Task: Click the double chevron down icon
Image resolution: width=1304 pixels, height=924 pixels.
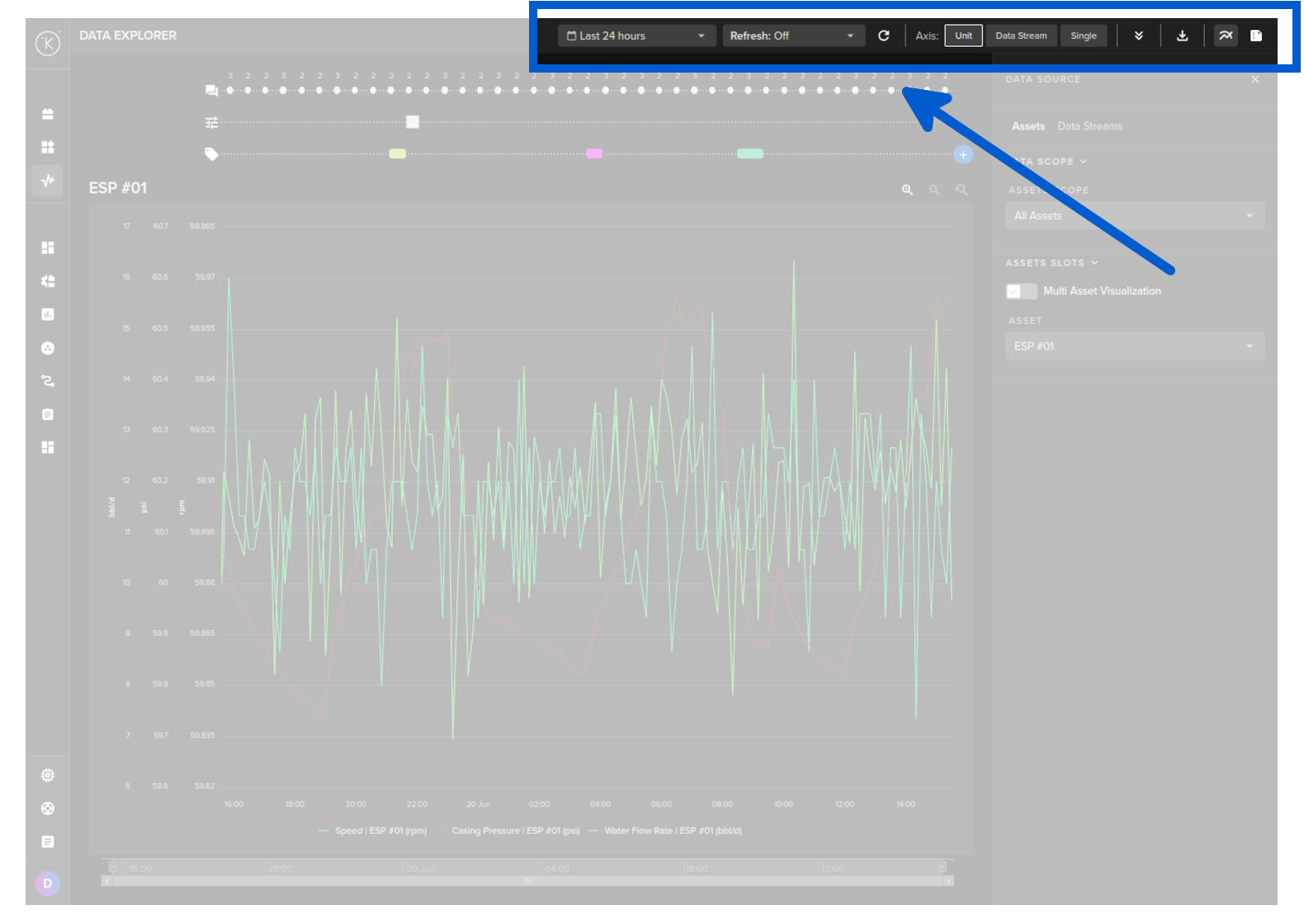Action: [1138, 36]
